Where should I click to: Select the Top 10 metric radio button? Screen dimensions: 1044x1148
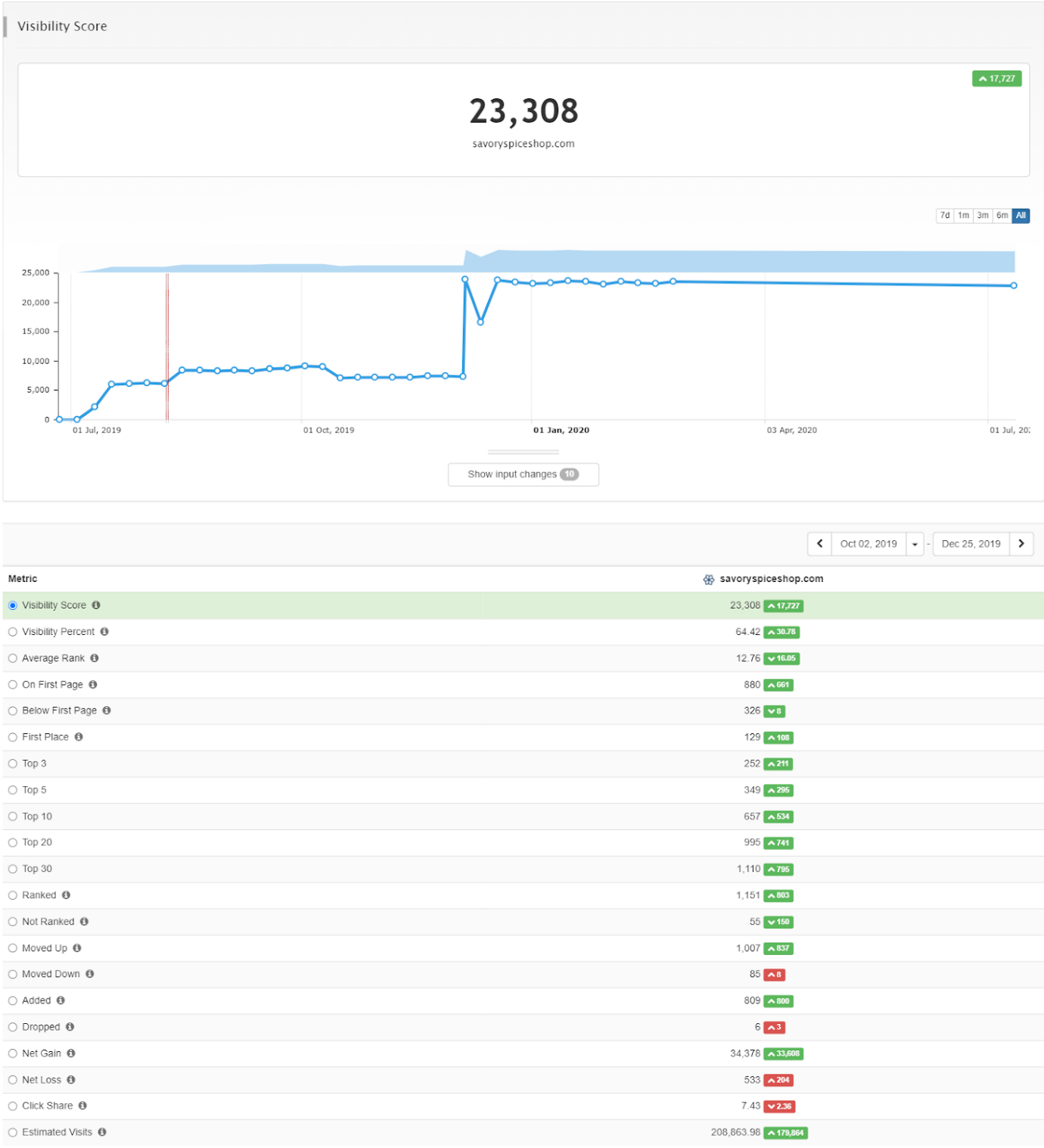tap(12, 816)
